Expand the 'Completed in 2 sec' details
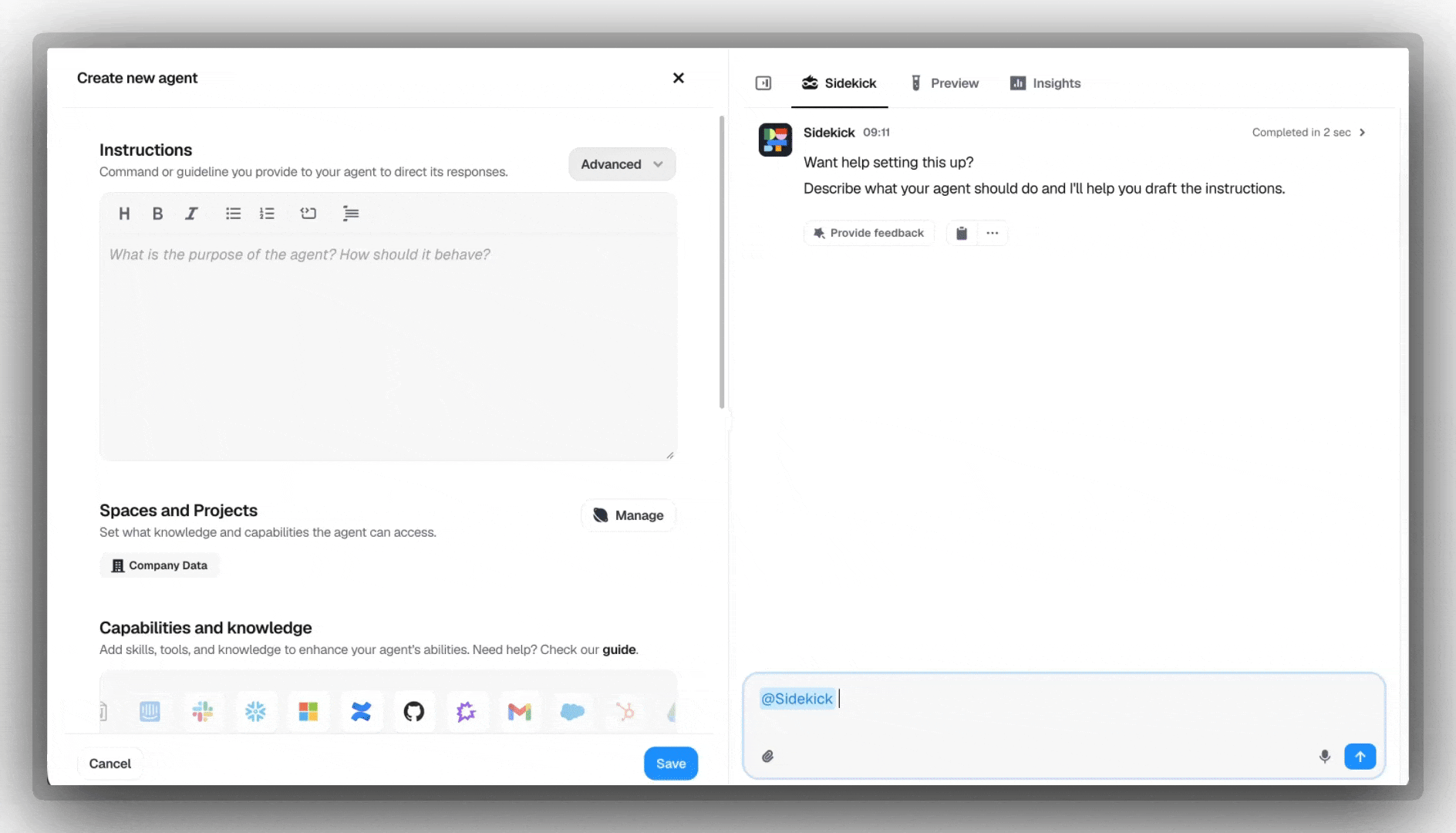The image size is (1456, 833). click(x=1309, y=133)
